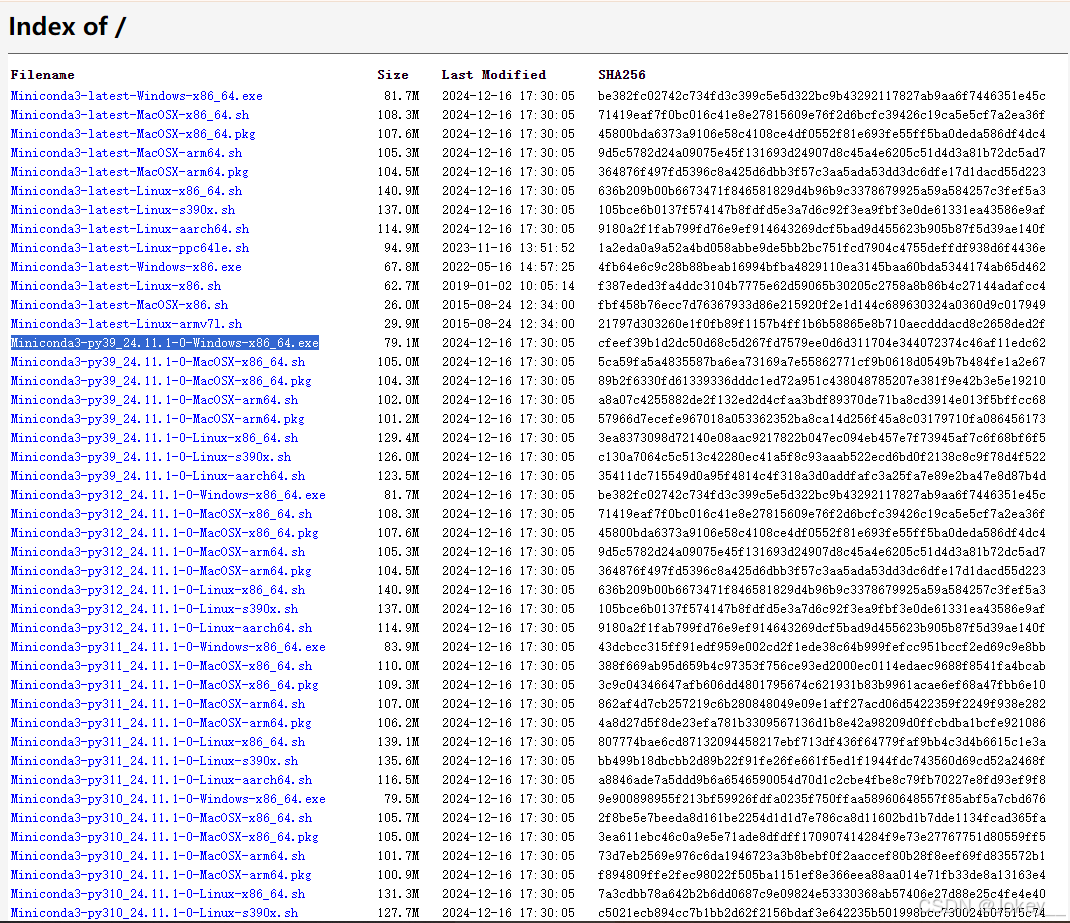Click Miniconda3-latest-Linux-x86_64.sh link
This screenshot has height=923, width=1070.
tap(126, 191)
